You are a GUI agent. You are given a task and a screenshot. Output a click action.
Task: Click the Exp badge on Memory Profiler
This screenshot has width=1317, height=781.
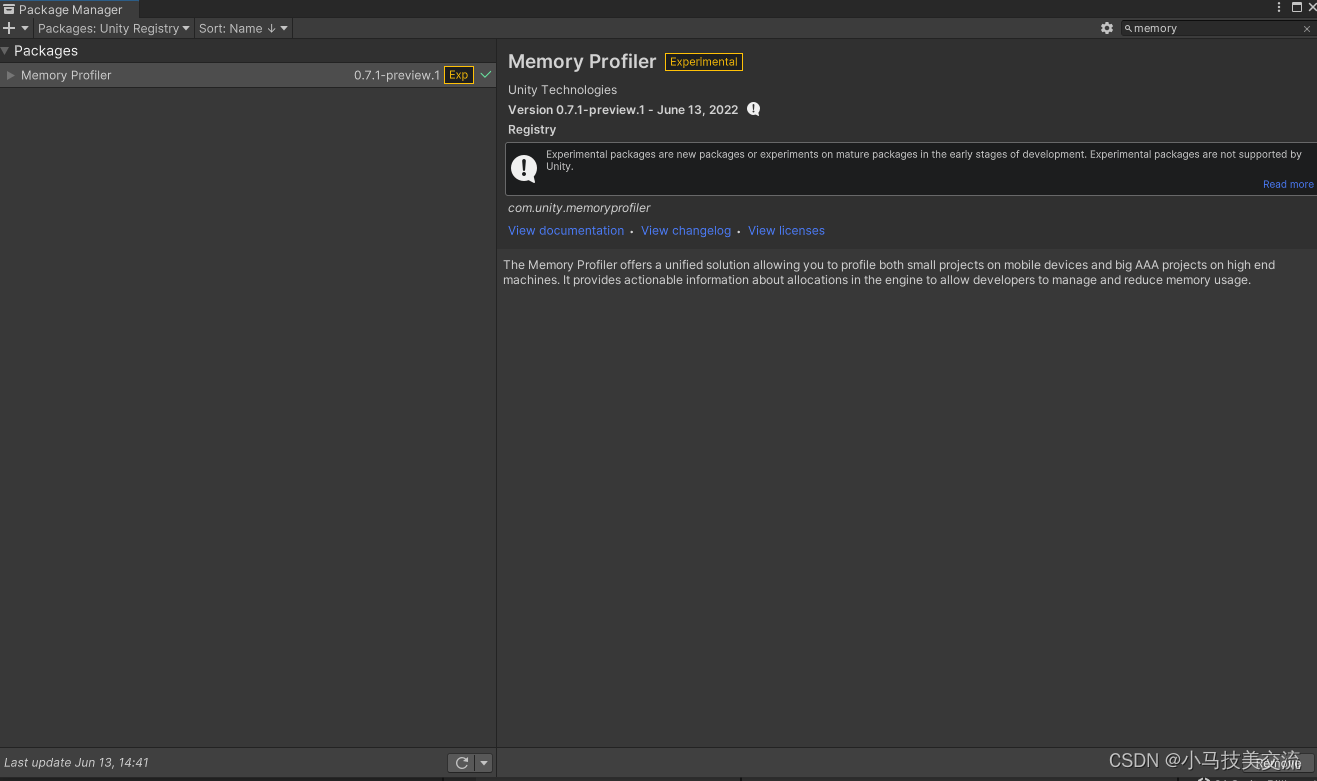(x=458, y=74)
